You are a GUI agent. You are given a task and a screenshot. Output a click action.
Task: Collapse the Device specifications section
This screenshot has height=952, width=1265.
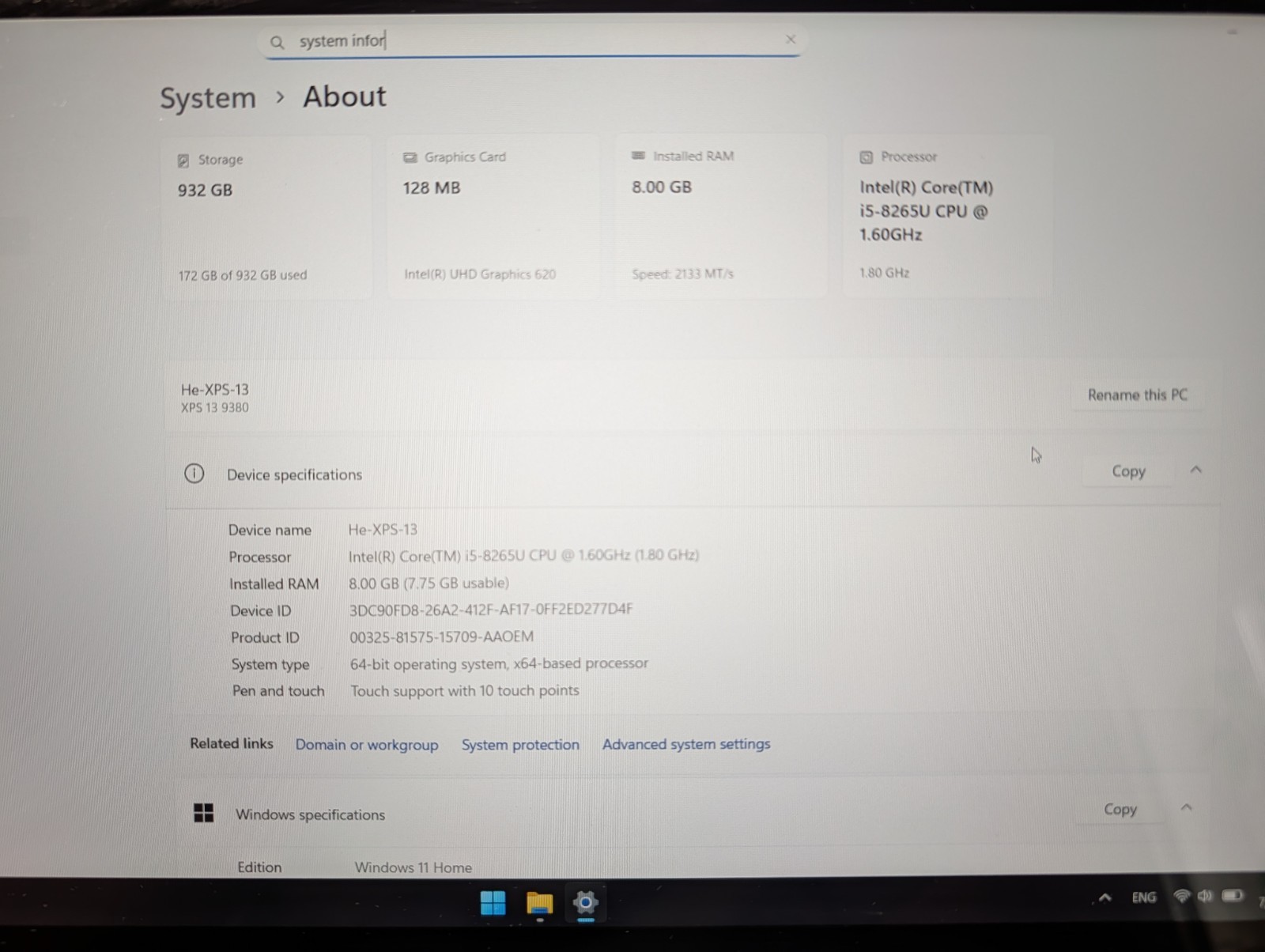click(x=1195, y=470)
